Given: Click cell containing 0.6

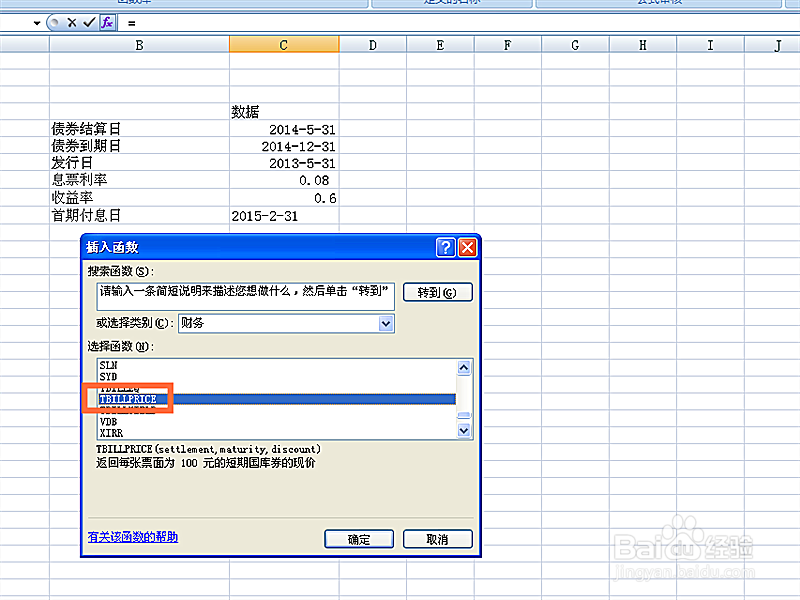Looking at the screenshot, I should pyautogui.click(x=284, y=198).
